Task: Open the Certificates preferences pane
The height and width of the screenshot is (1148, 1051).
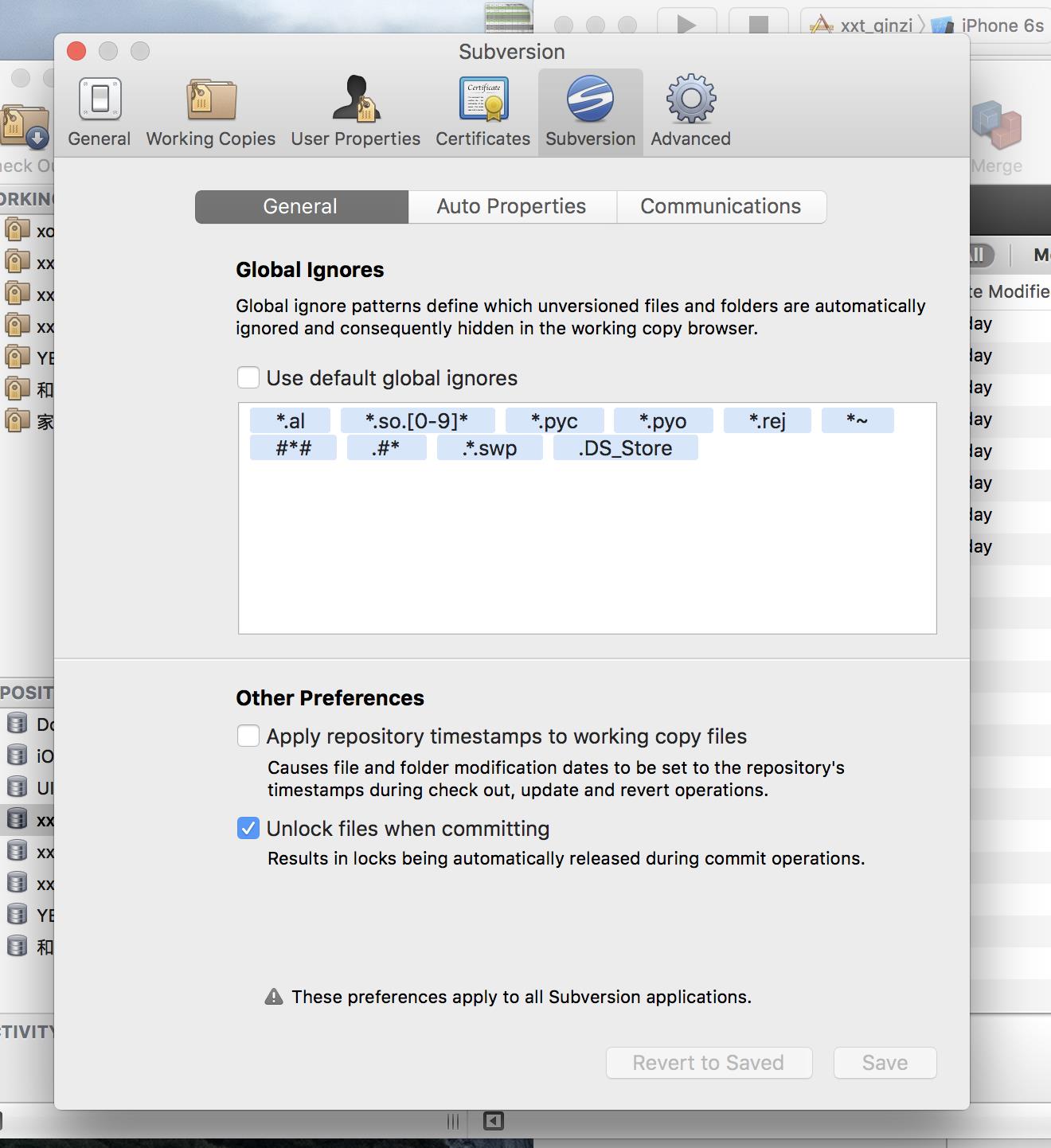Action: [x=483, y=112]
